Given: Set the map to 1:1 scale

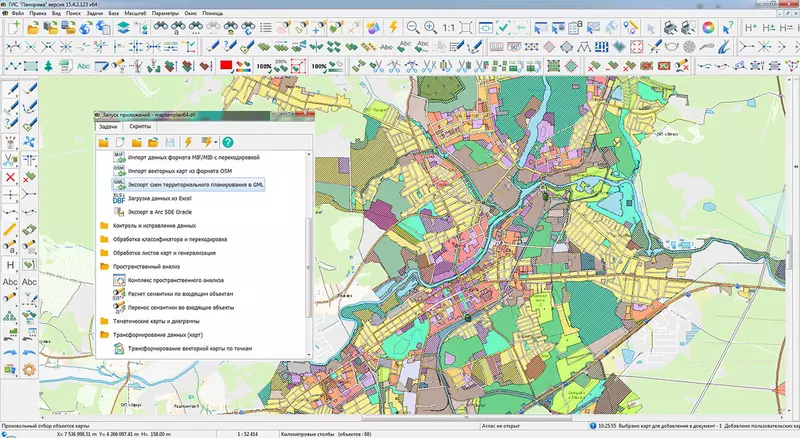Looking at the screenshot, I should (447, 28).
